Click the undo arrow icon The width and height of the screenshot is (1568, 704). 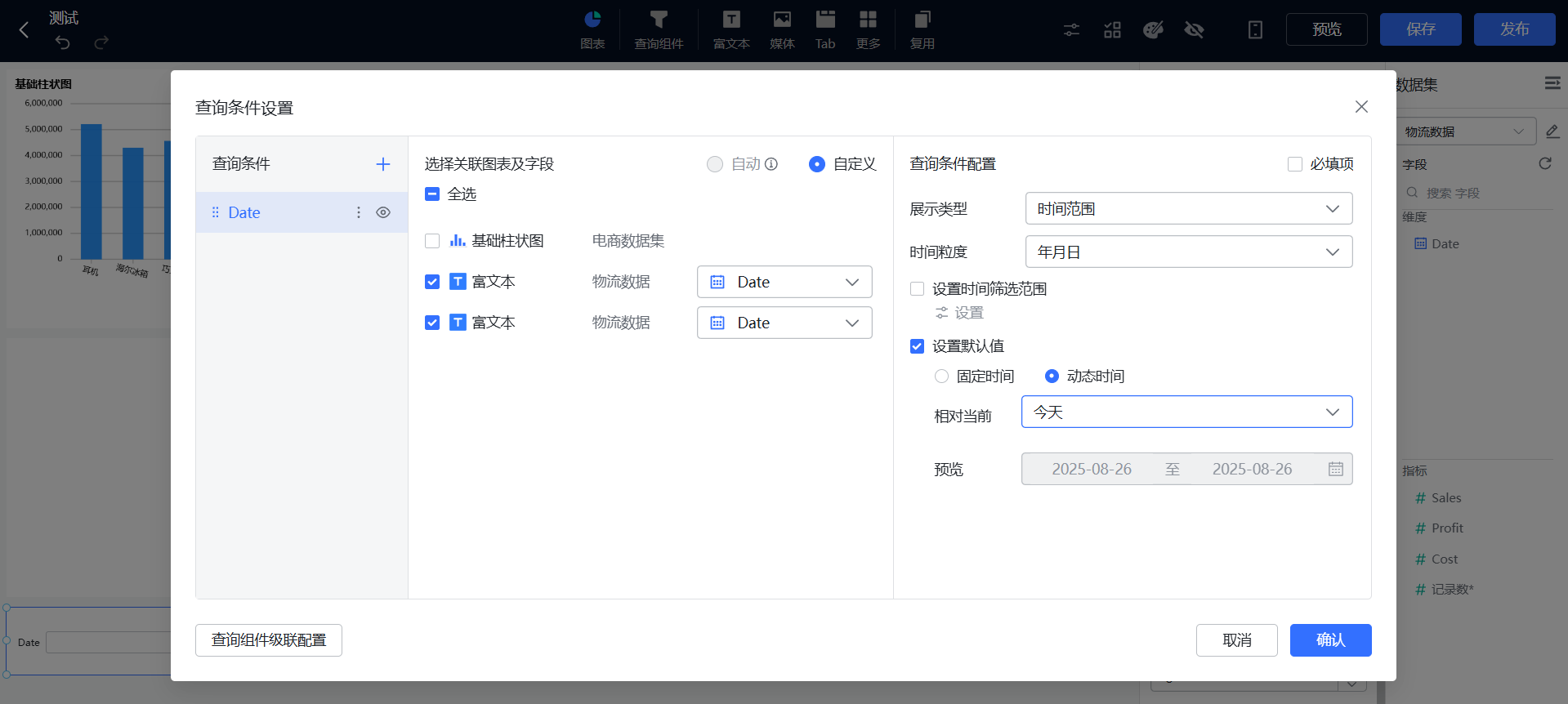(x=63, y=42)
